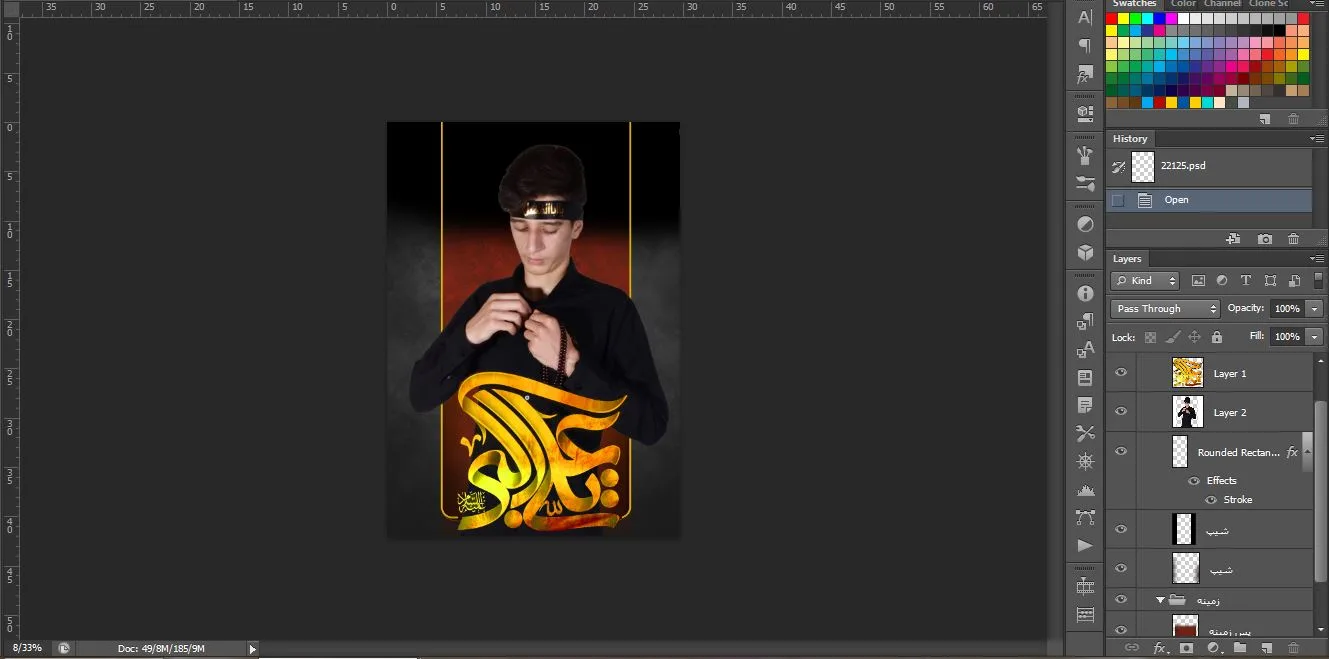
Task: Add layer mask from Layers panel bottom
Action: click(x=1187, y=648)
